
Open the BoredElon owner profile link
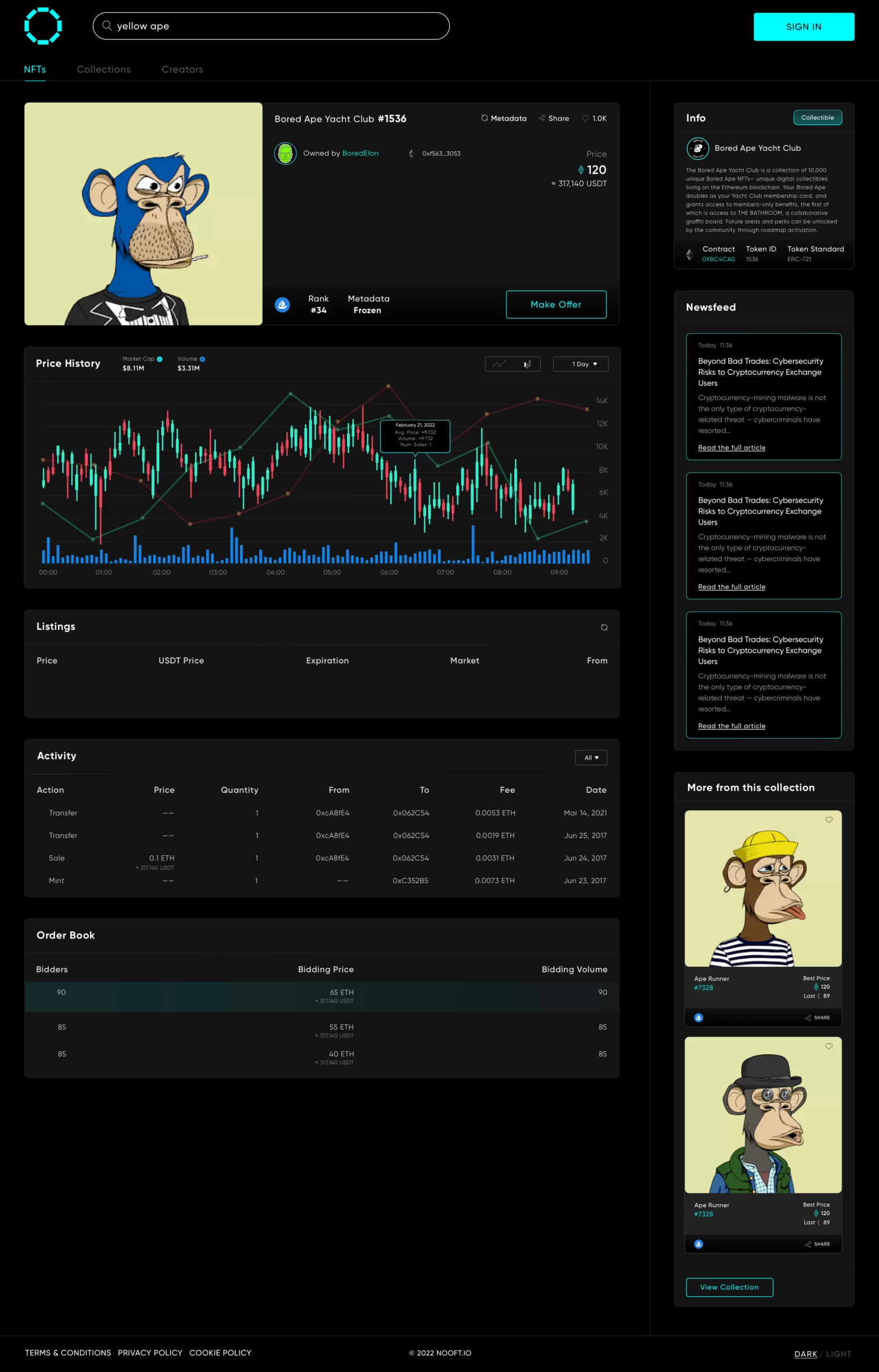pyautogui.click(x=360, y=153)
